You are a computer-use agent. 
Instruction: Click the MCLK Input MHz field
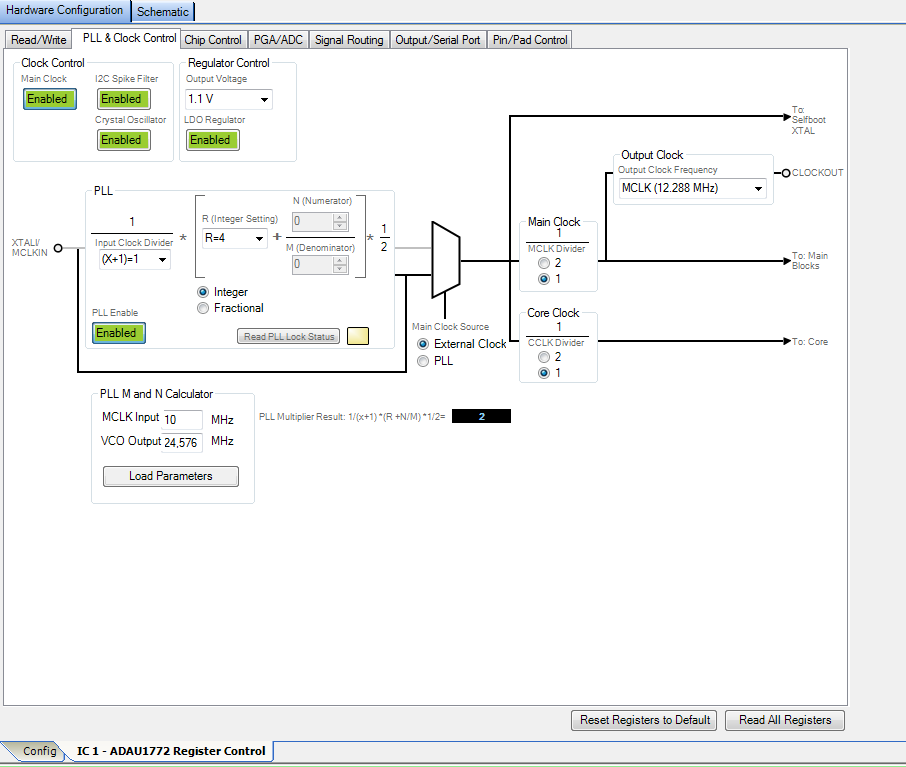pyautogui.click(x=182, y=419)
